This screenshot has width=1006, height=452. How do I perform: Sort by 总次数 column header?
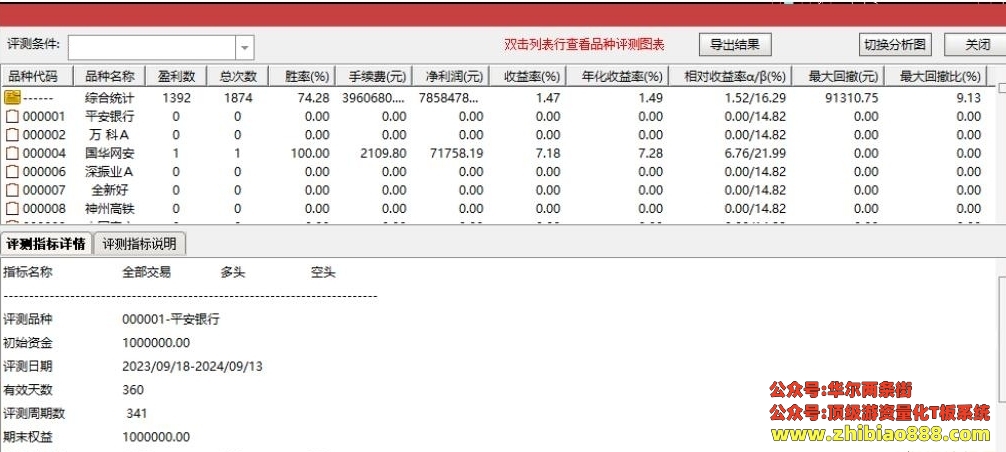(x=238, y=76)
